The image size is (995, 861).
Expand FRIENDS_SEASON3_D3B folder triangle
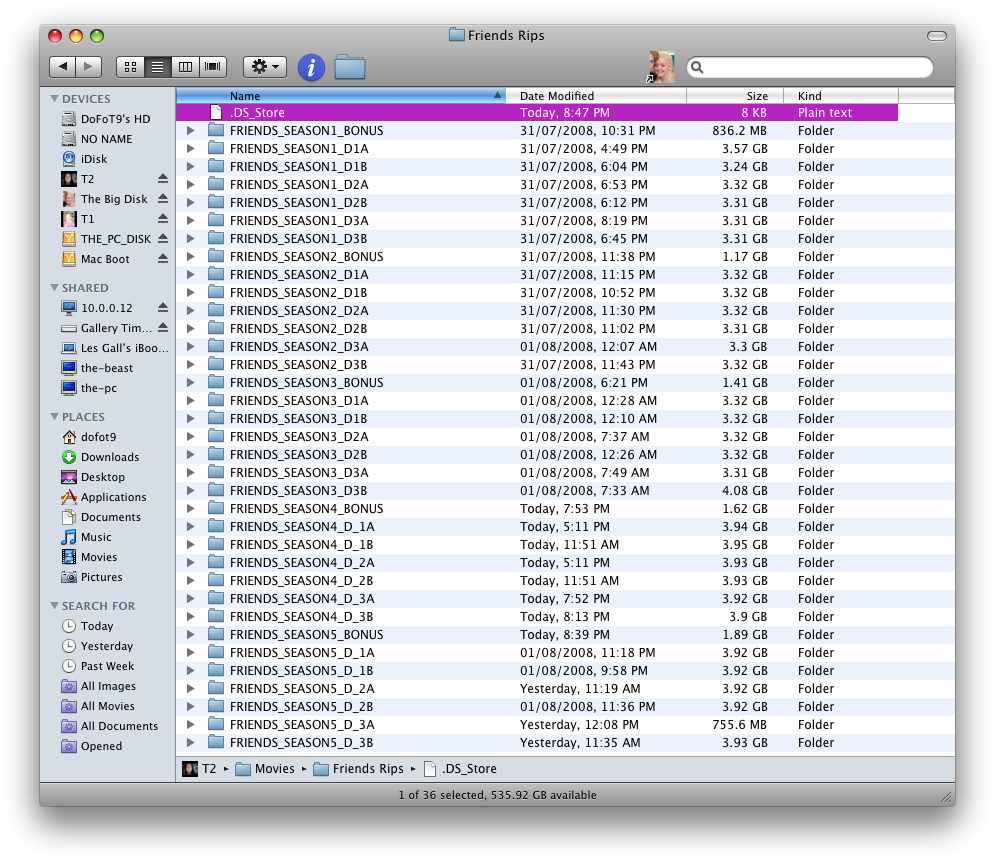pos(190,490)
